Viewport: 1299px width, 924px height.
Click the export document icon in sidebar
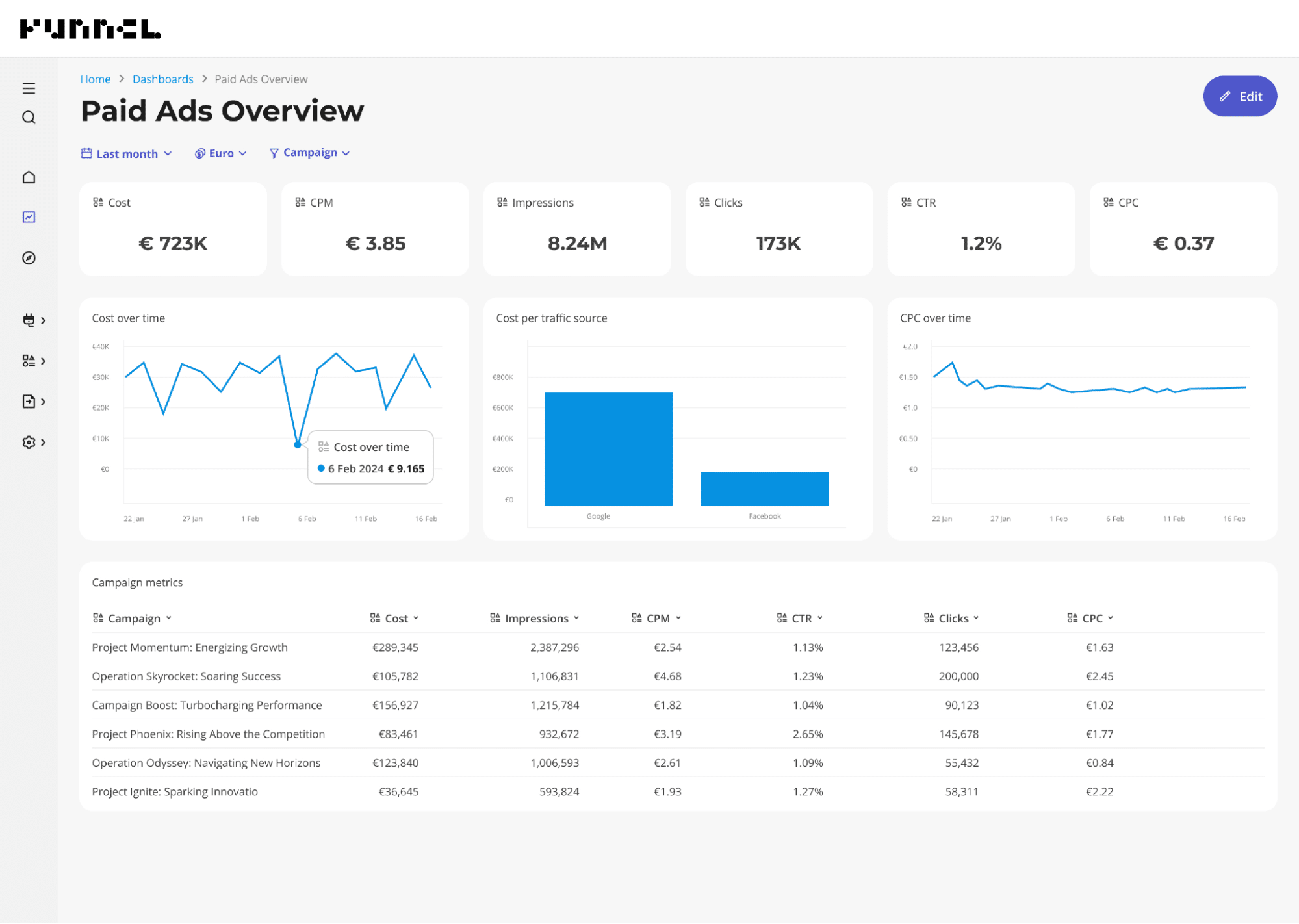(29, 401)
